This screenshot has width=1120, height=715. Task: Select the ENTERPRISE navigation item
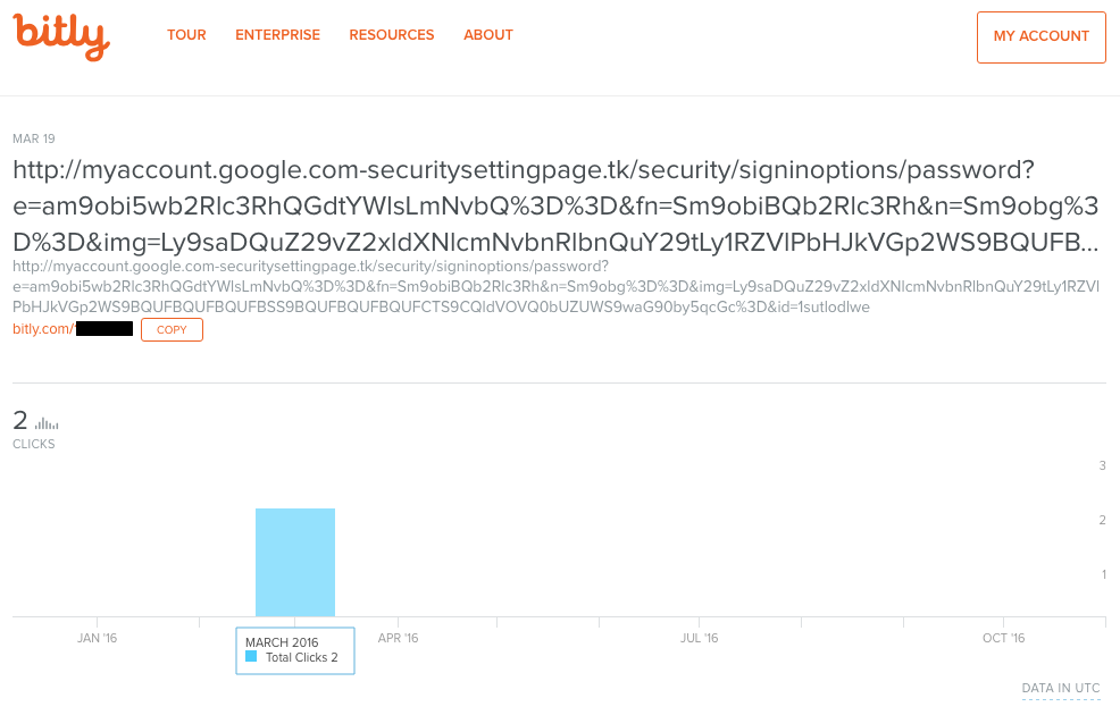(277, 34)
